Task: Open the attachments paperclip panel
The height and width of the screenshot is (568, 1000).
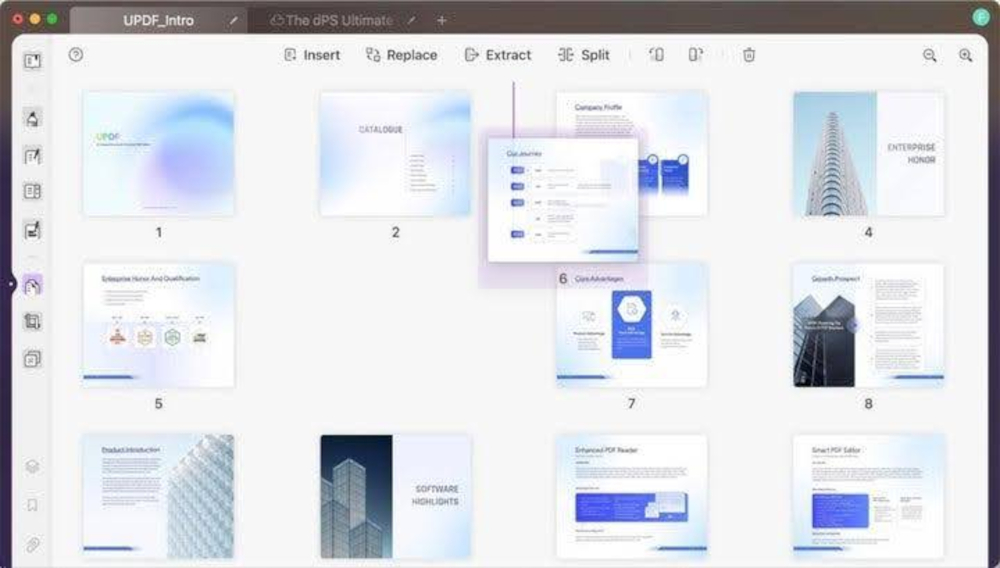Action: pyautogui.click(x=33, y=545)
